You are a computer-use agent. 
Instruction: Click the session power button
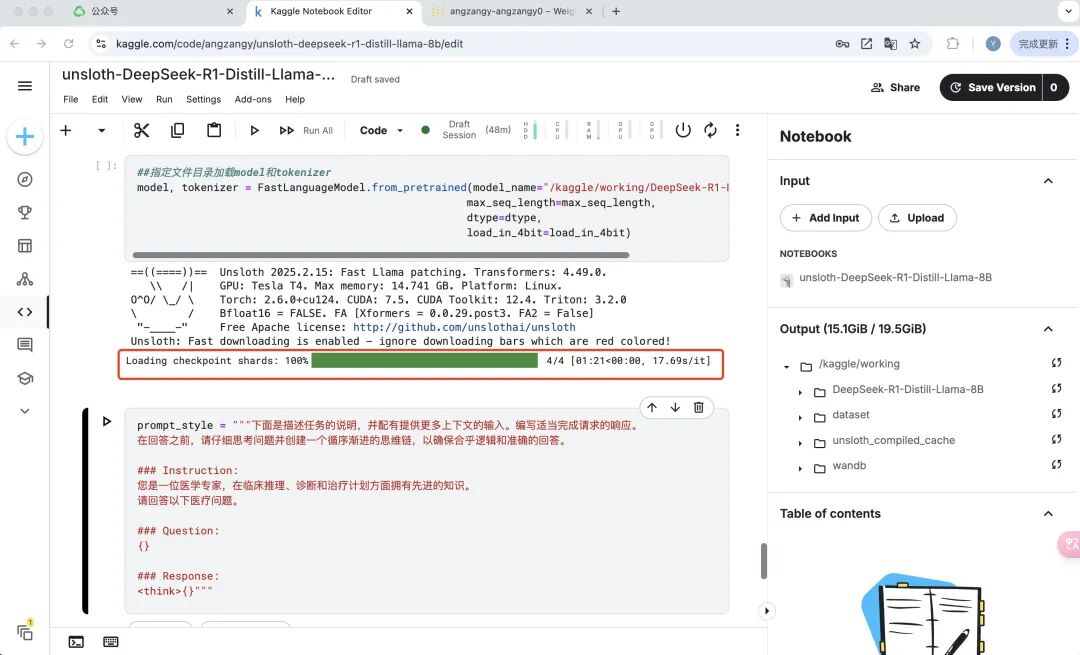(683, 129)
